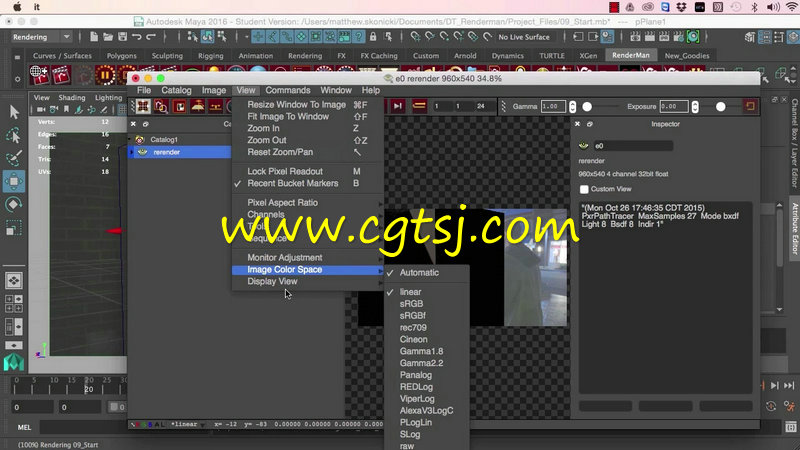Expand the Pixel Aspect Ratio submenu

[x=308, y=203]
